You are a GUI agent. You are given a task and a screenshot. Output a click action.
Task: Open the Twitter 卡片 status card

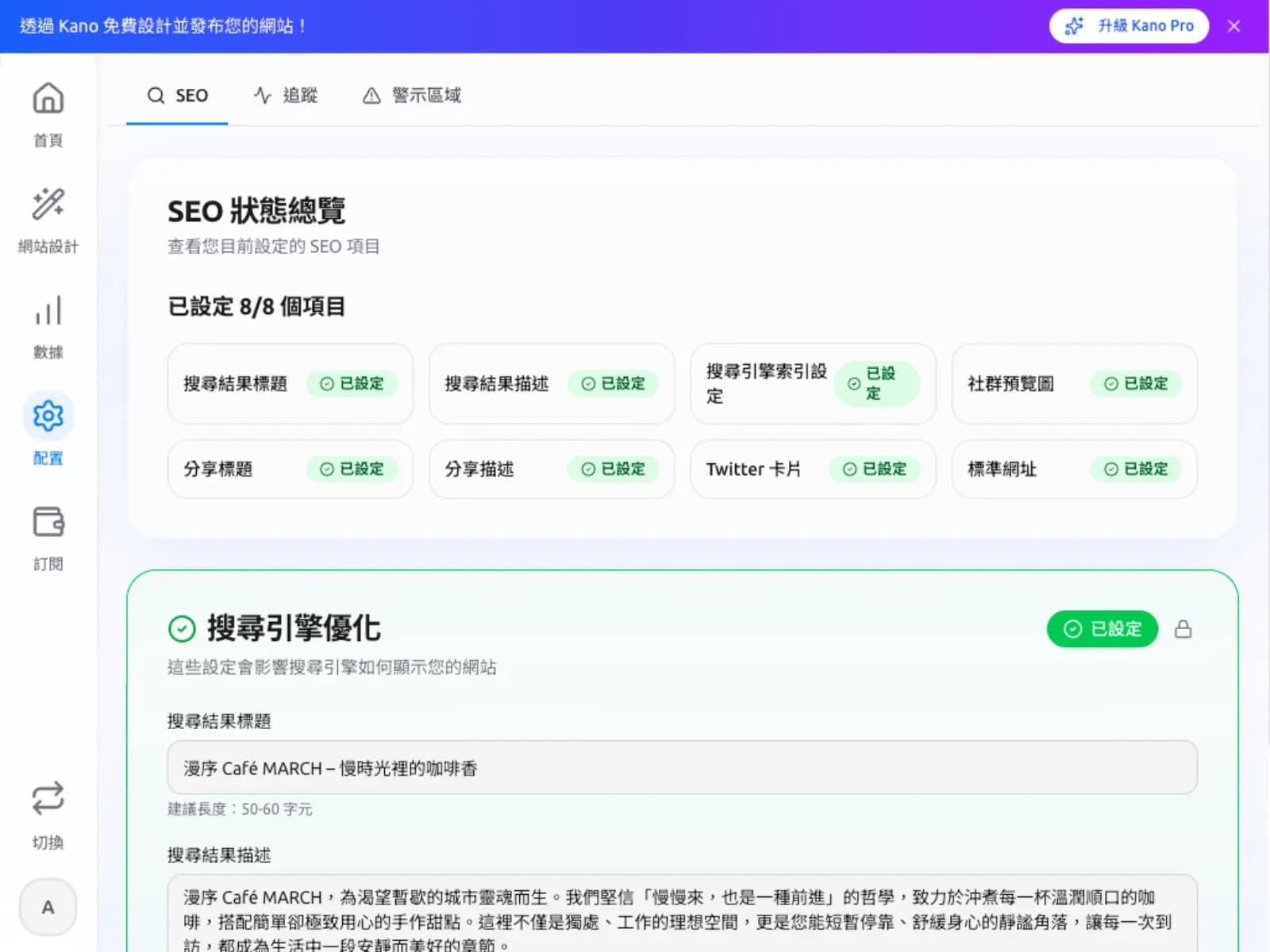point(813,470)
